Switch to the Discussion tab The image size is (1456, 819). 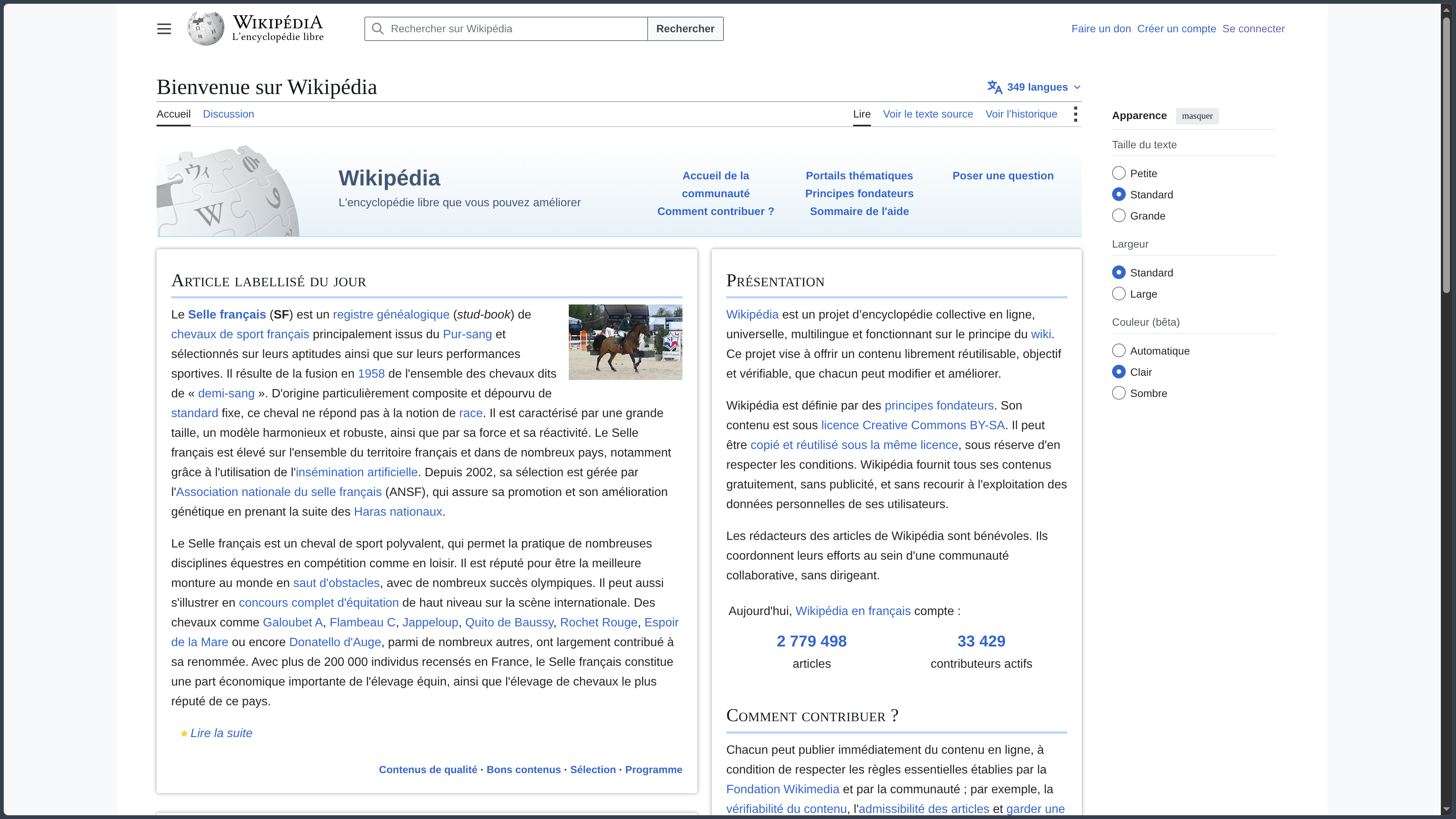tap(228, 114)
